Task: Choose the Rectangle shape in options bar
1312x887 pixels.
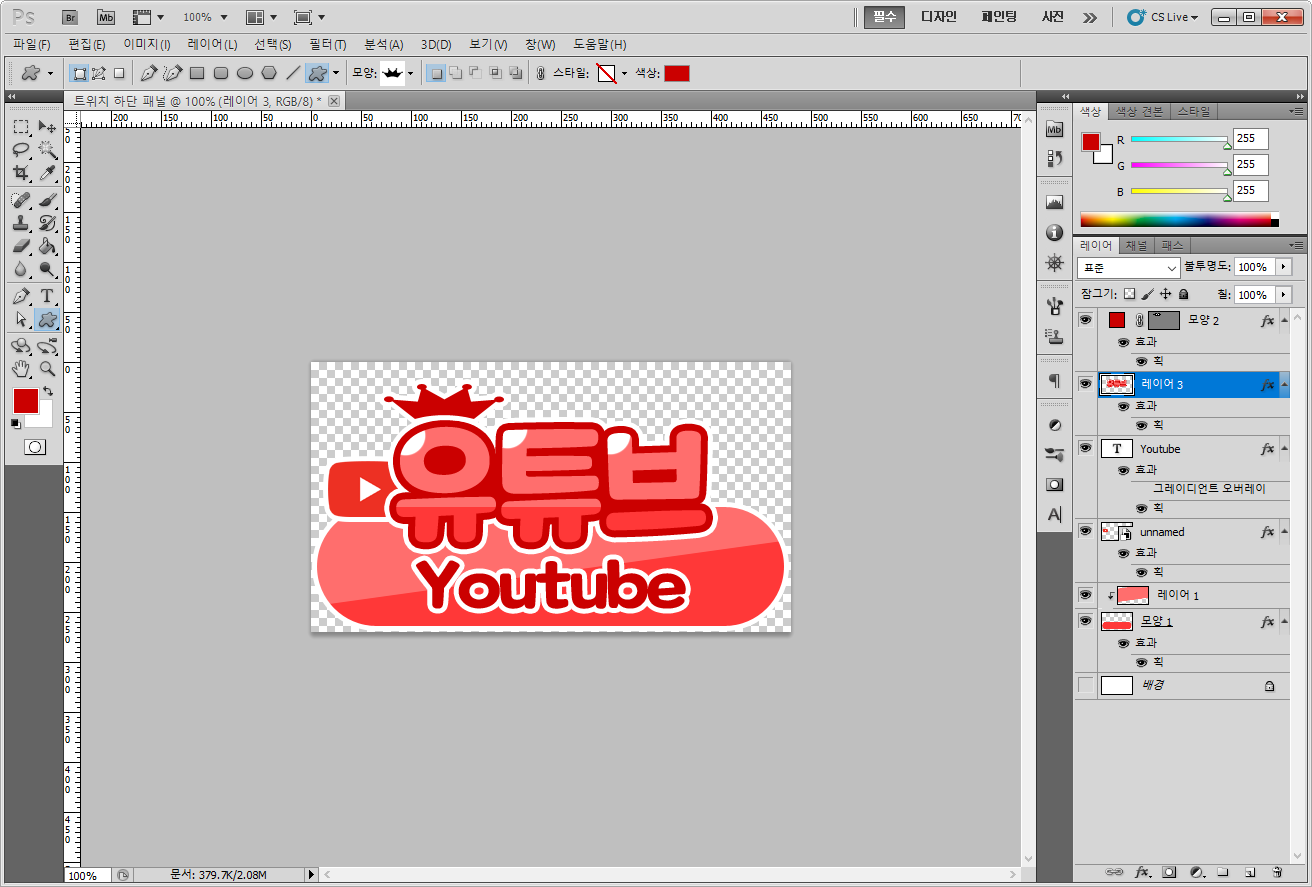Action: pyautogui.click(x=197, y=73)
